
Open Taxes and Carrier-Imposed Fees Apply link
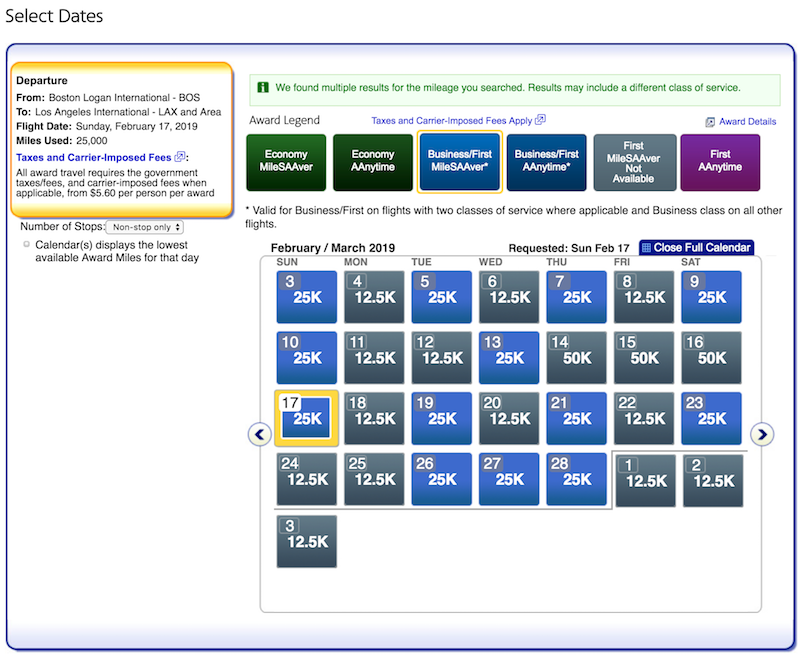[452, 121]
